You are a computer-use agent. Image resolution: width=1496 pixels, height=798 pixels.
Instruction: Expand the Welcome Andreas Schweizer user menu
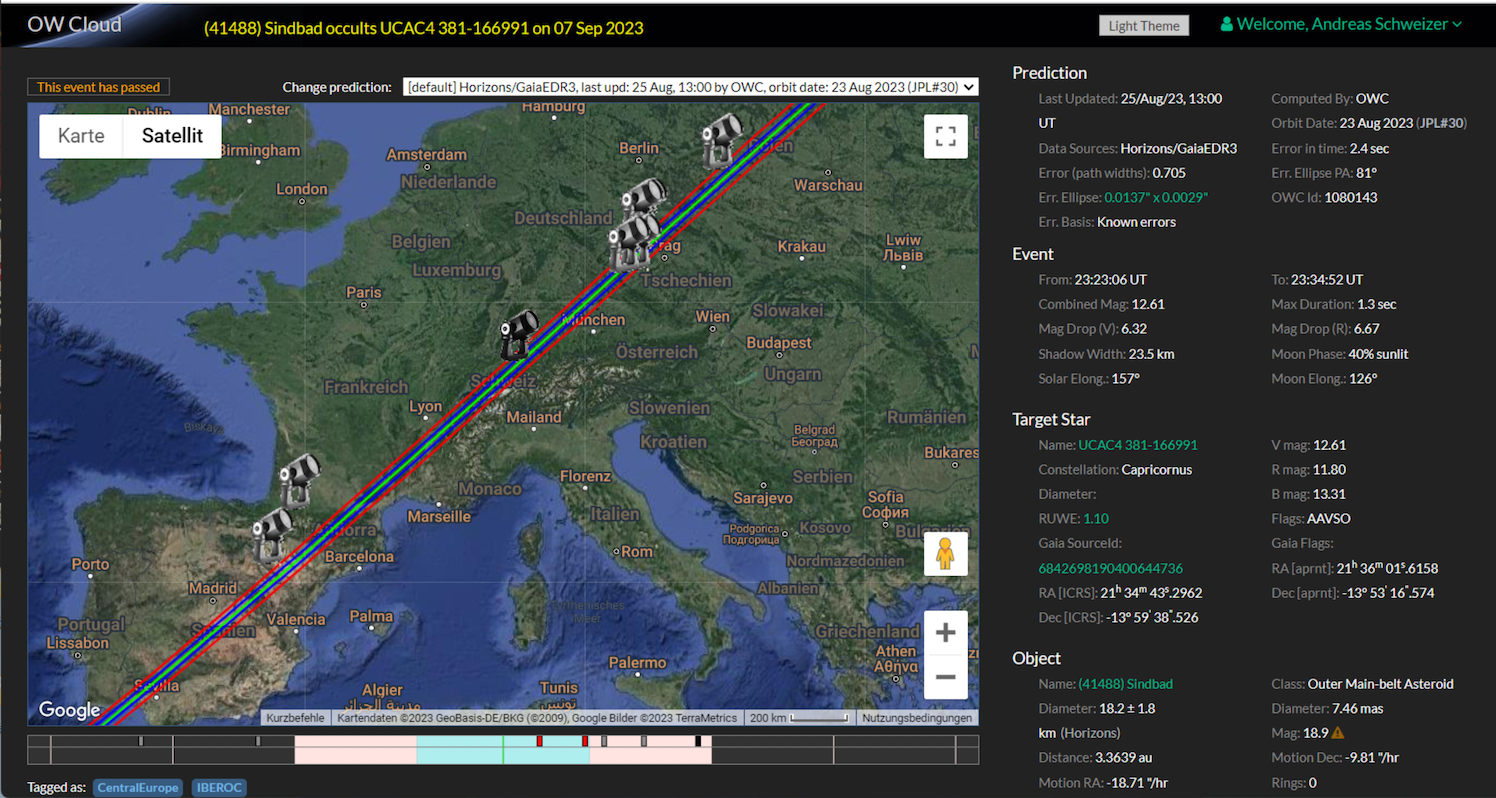1341,24
